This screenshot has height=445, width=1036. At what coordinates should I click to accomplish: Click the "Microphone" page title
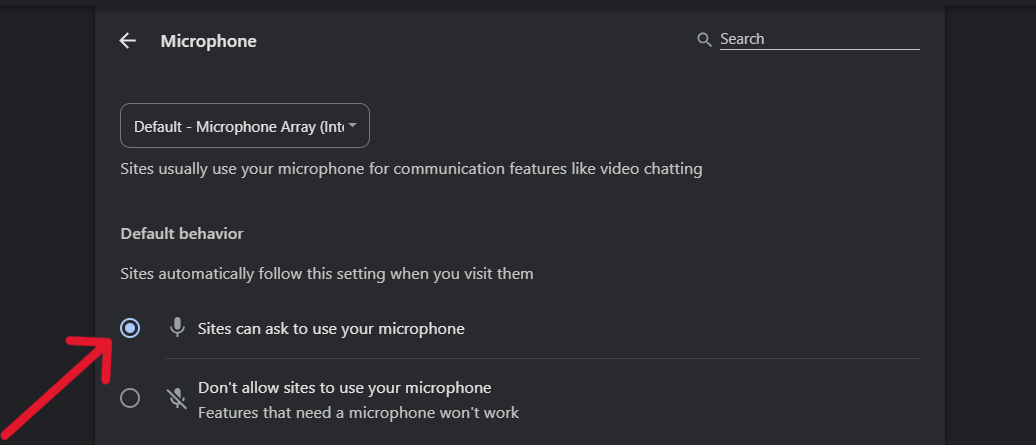point(208,41)
